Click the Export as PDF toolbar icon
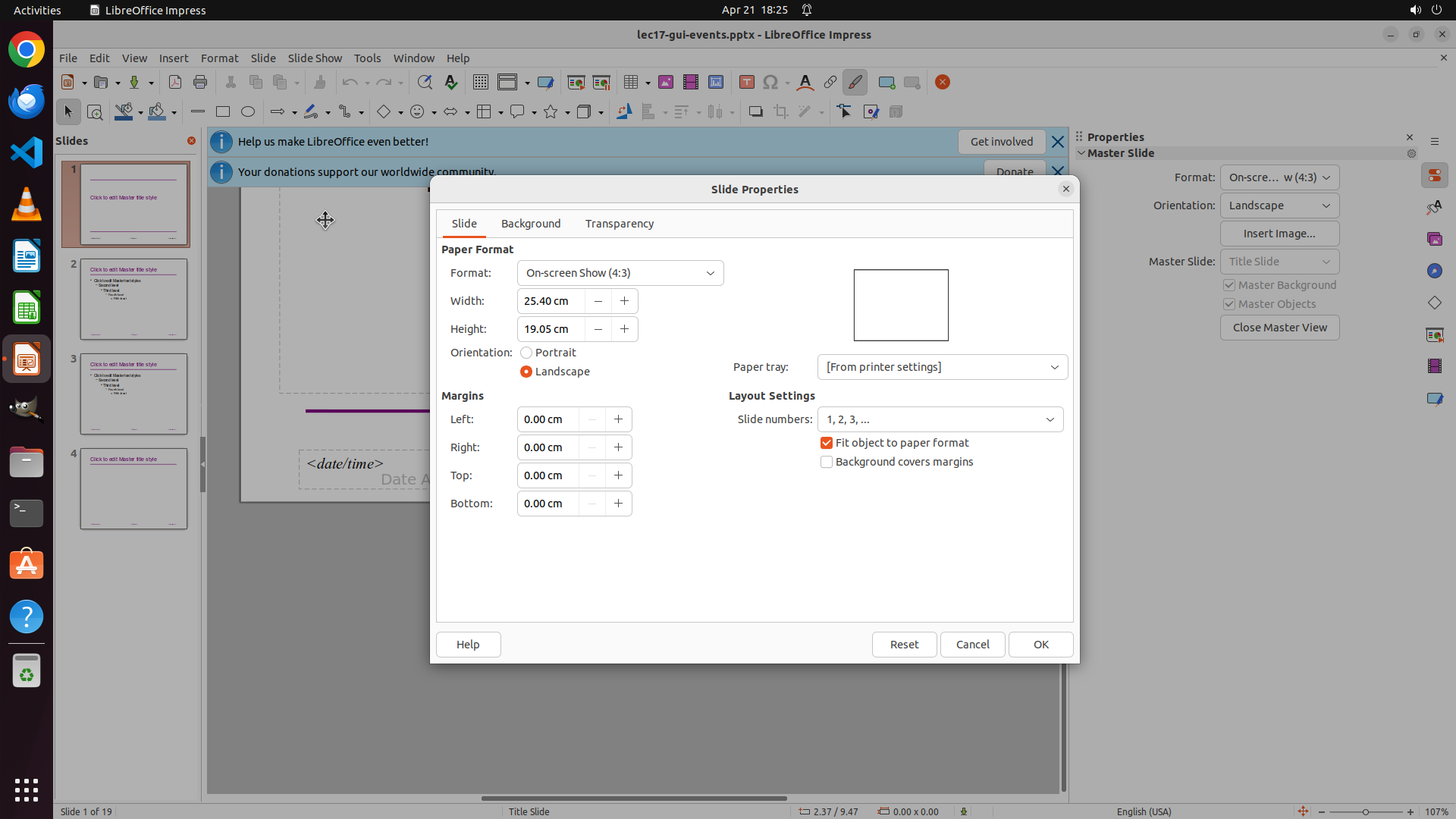 (175, 82)
